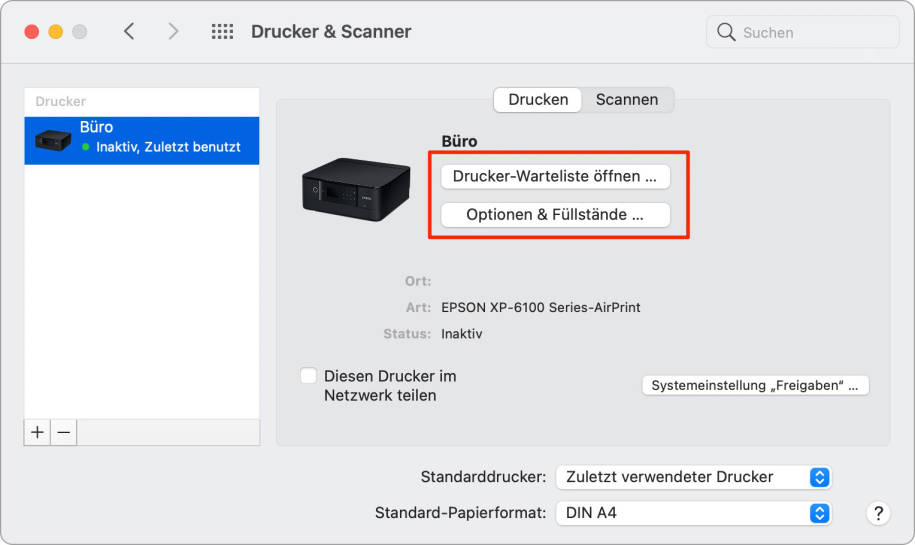Click the magnifying glass search icon
Screen dimensions: 915x545
click(726, 33)
